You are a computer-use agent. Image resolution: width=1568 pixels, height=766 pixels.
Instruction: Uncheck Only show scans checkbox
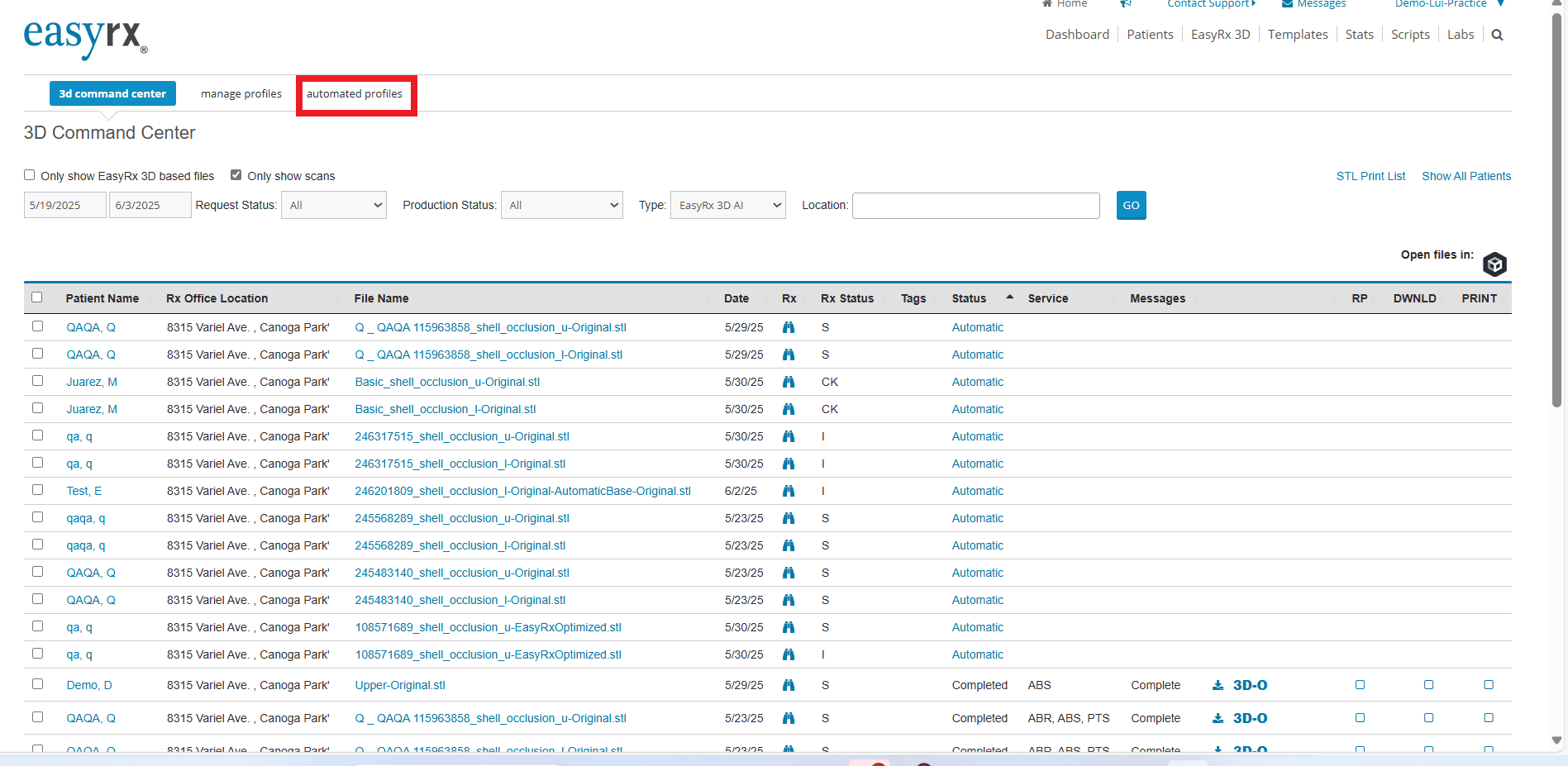(x=236, y=175)
